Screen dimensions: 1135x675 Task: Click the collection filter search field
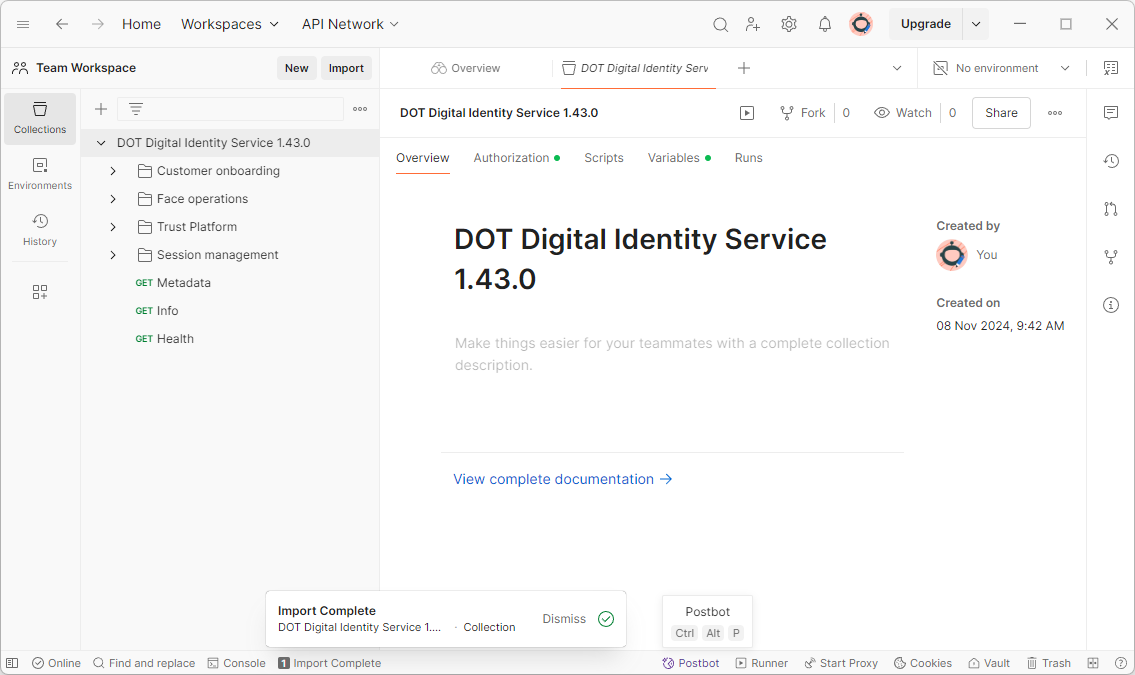(230, 109)
